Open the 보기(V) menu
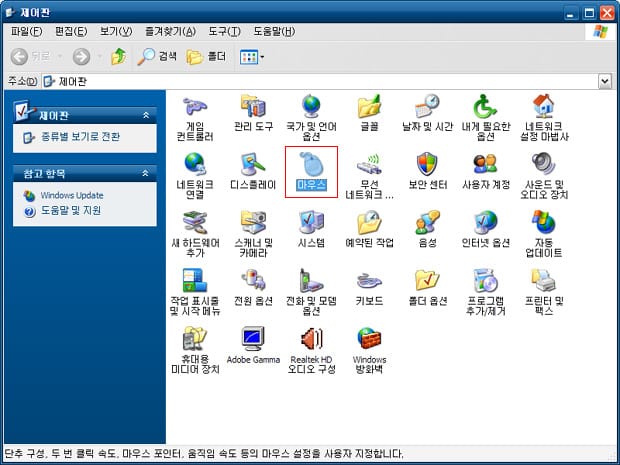Image resolution: width=620 pixels, height=465 pixels. pyautogui.click(x=101, y=32)
